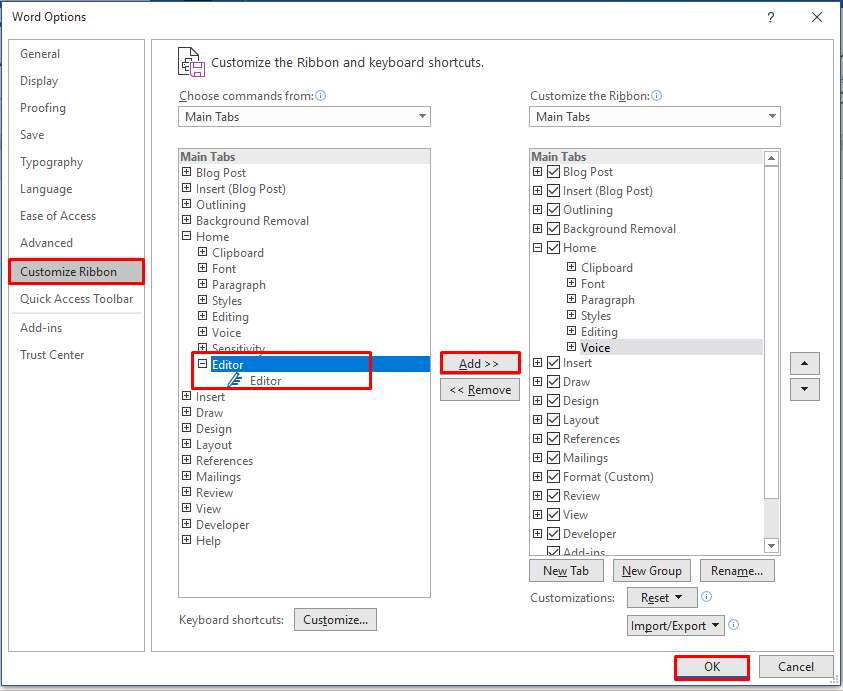The width and height of the screenshot is (843, 691).
Task: Click the Rename... button
Action: (737, 571)
